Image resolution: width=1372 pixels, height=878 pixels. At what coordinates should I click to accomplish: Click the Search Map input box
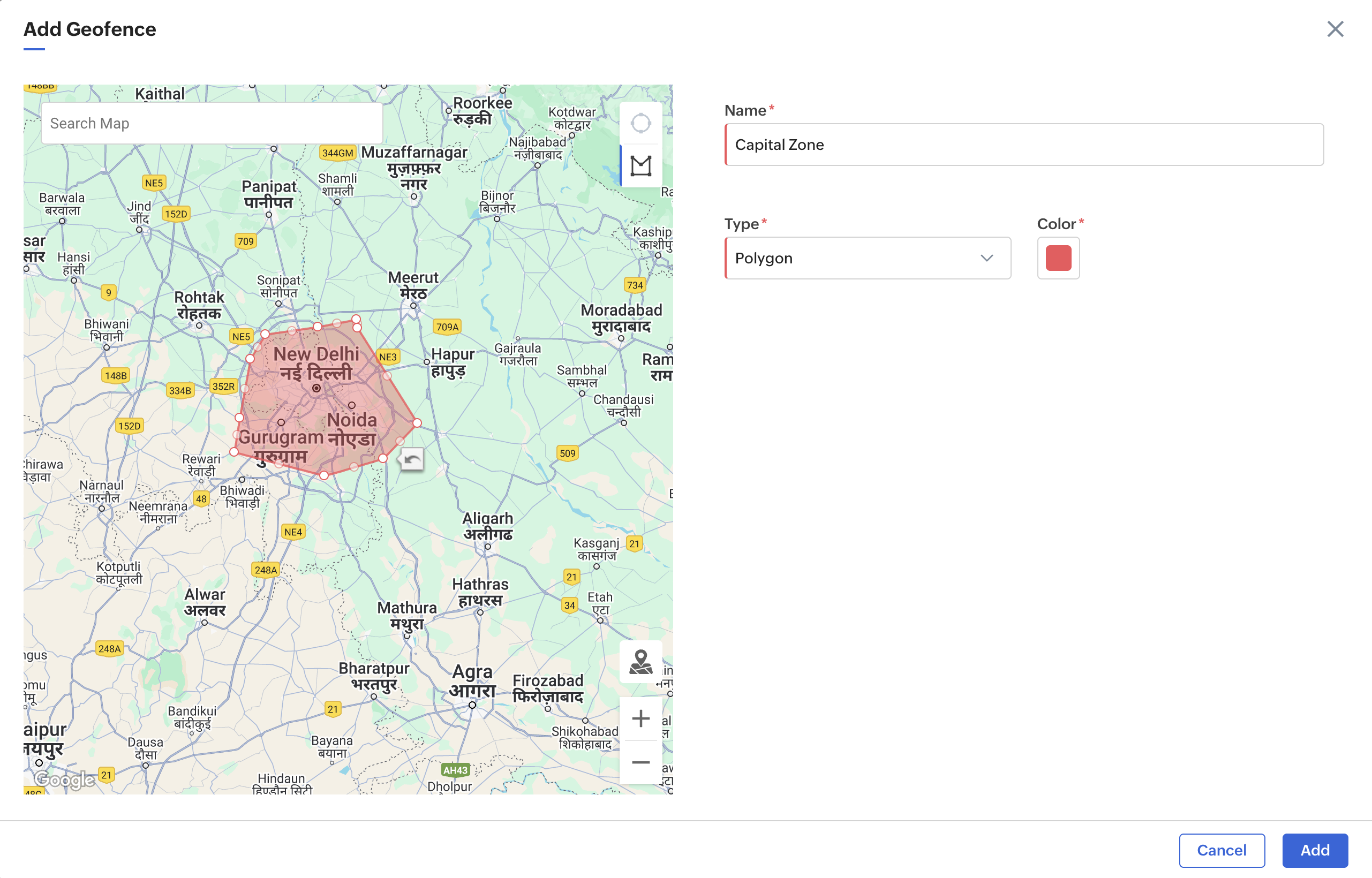(212, 124)
